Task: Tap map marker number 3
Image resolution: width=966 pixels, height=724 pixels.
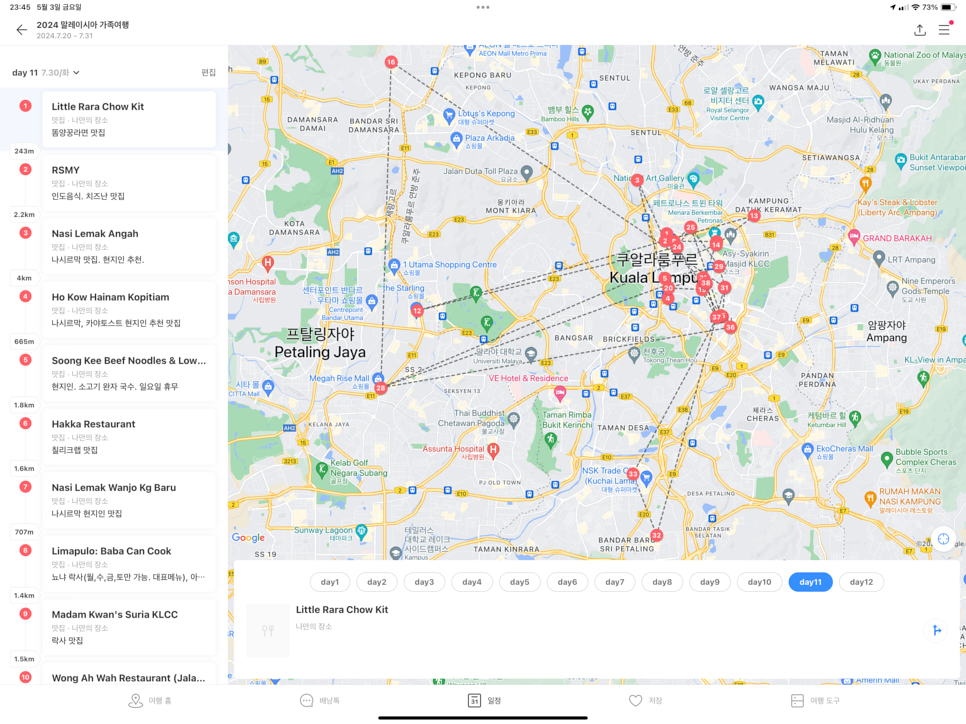Action: pyautogui.click(x=637, y=180)
